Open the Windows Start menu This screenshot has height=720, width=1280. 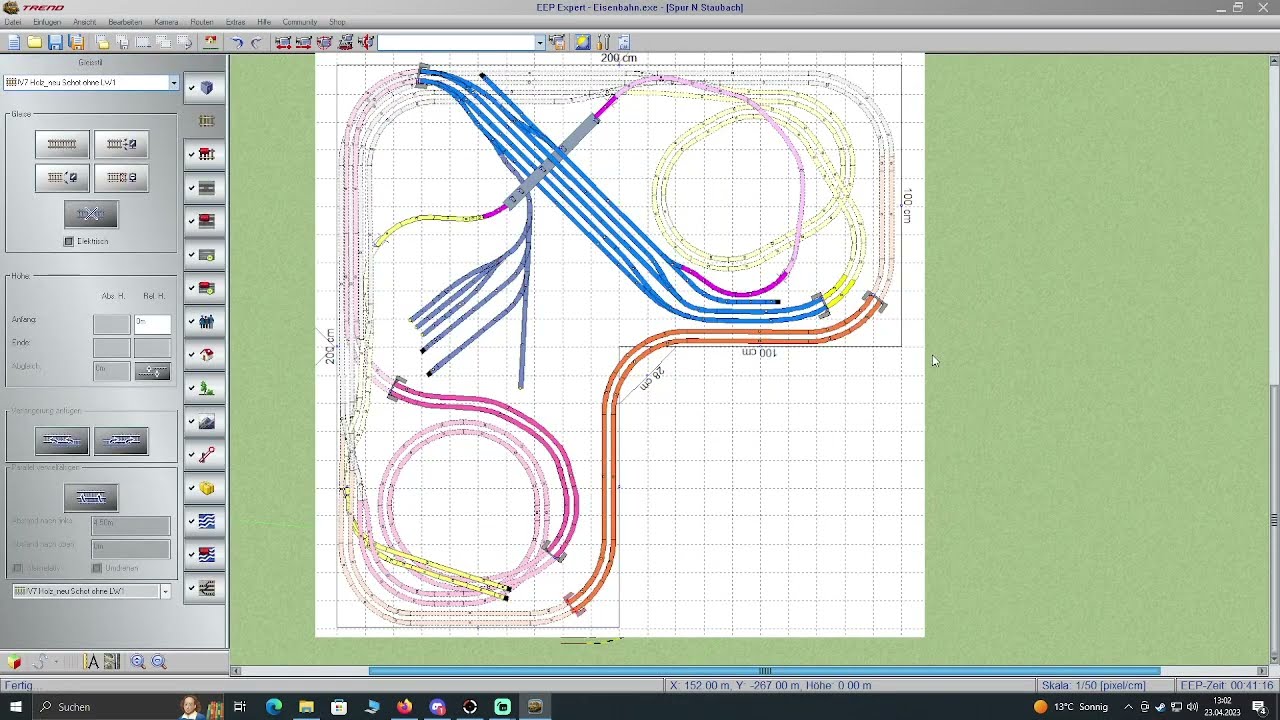pyautogui.click(x=15, y=707)
